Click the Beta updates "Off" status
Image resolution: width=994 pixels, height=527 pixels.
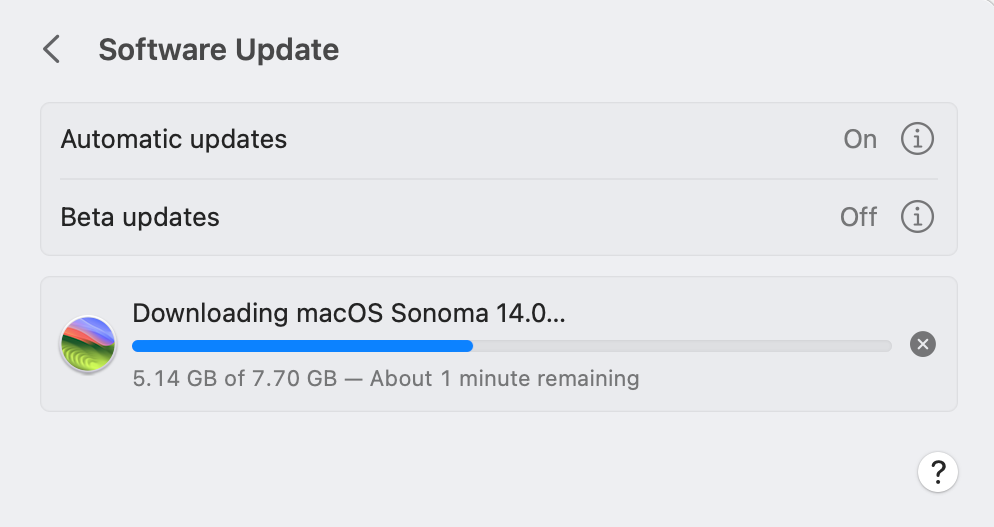(858, 216)
